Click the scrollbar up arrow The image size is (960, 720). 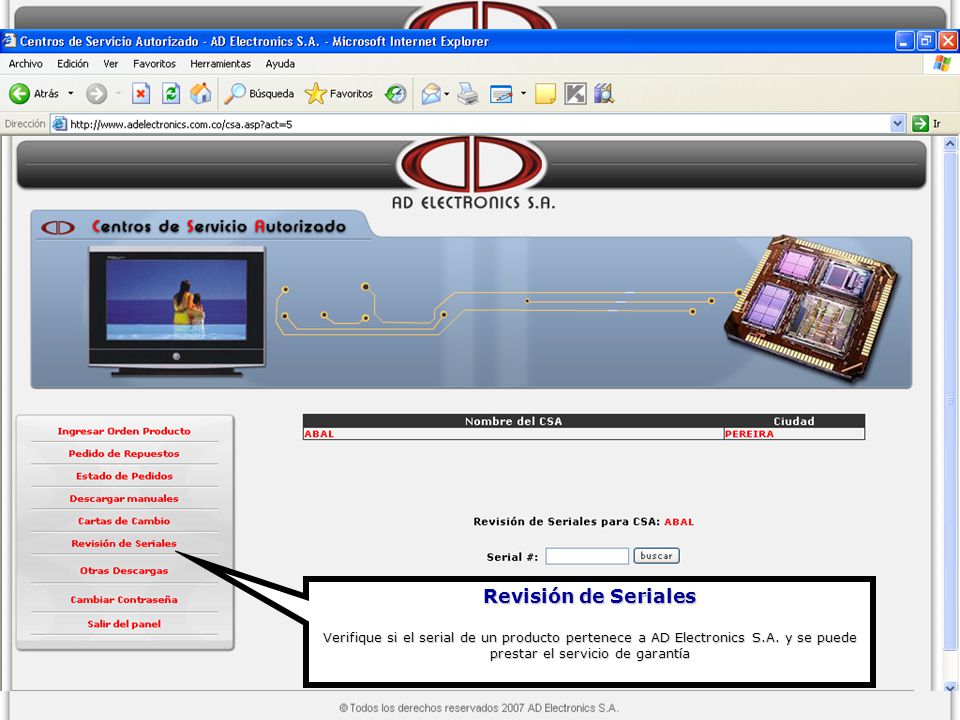tap(950, 144)
